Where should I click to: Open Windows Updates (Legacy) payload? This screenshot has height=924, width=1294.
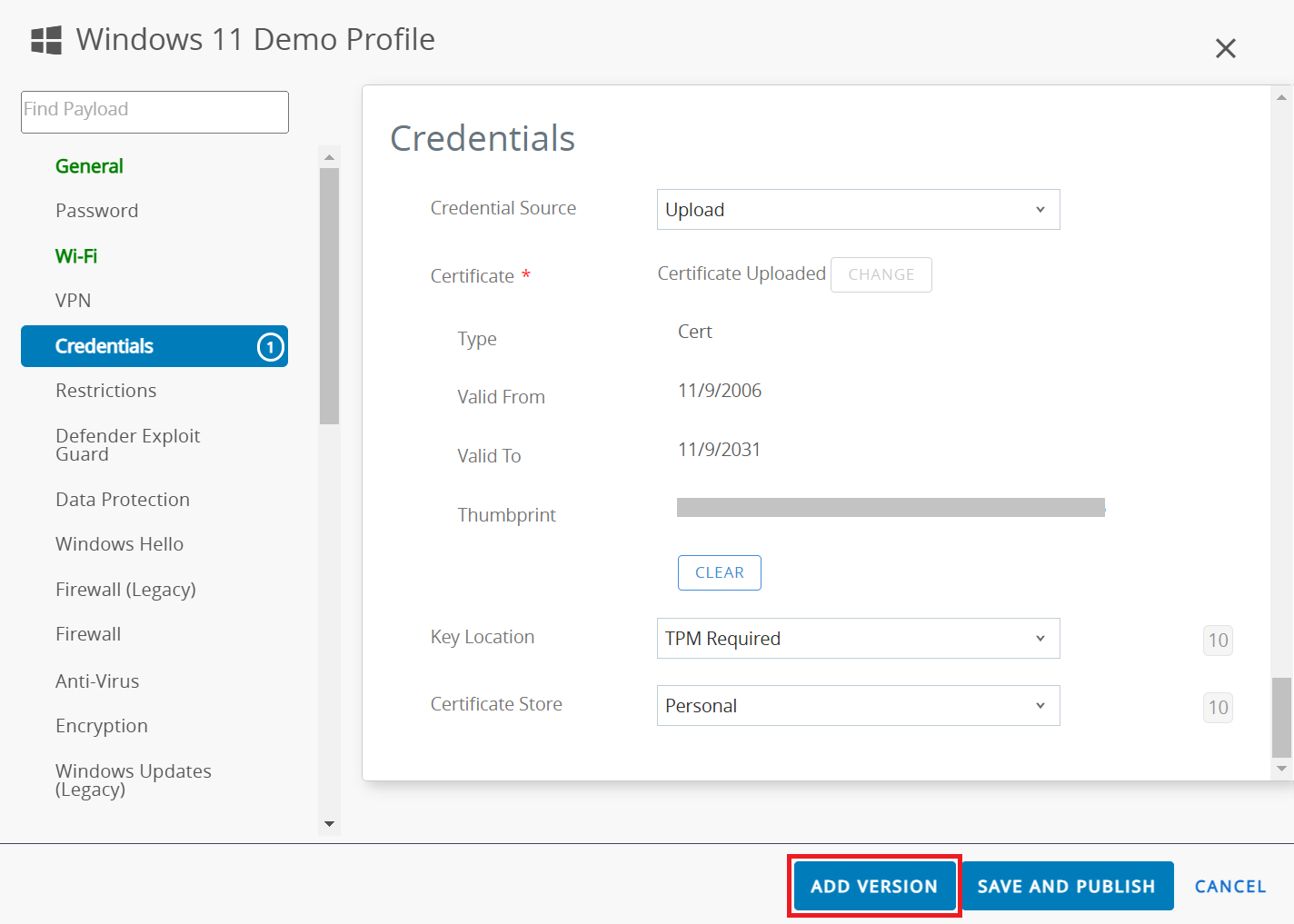click(134, 780)
